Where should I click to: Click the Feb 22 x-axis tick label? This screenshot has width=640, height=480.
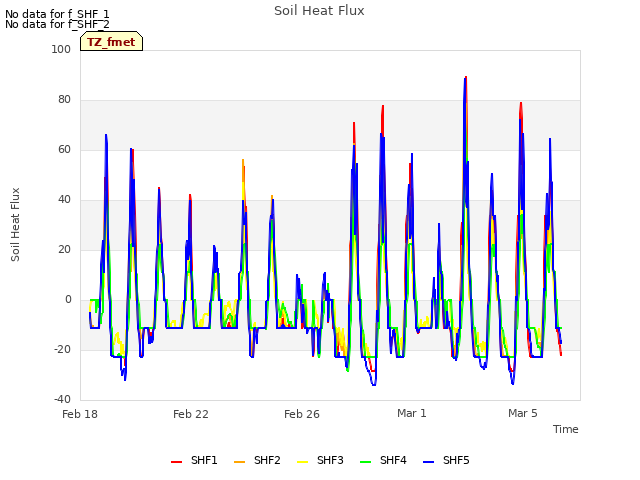coord(191,414)
